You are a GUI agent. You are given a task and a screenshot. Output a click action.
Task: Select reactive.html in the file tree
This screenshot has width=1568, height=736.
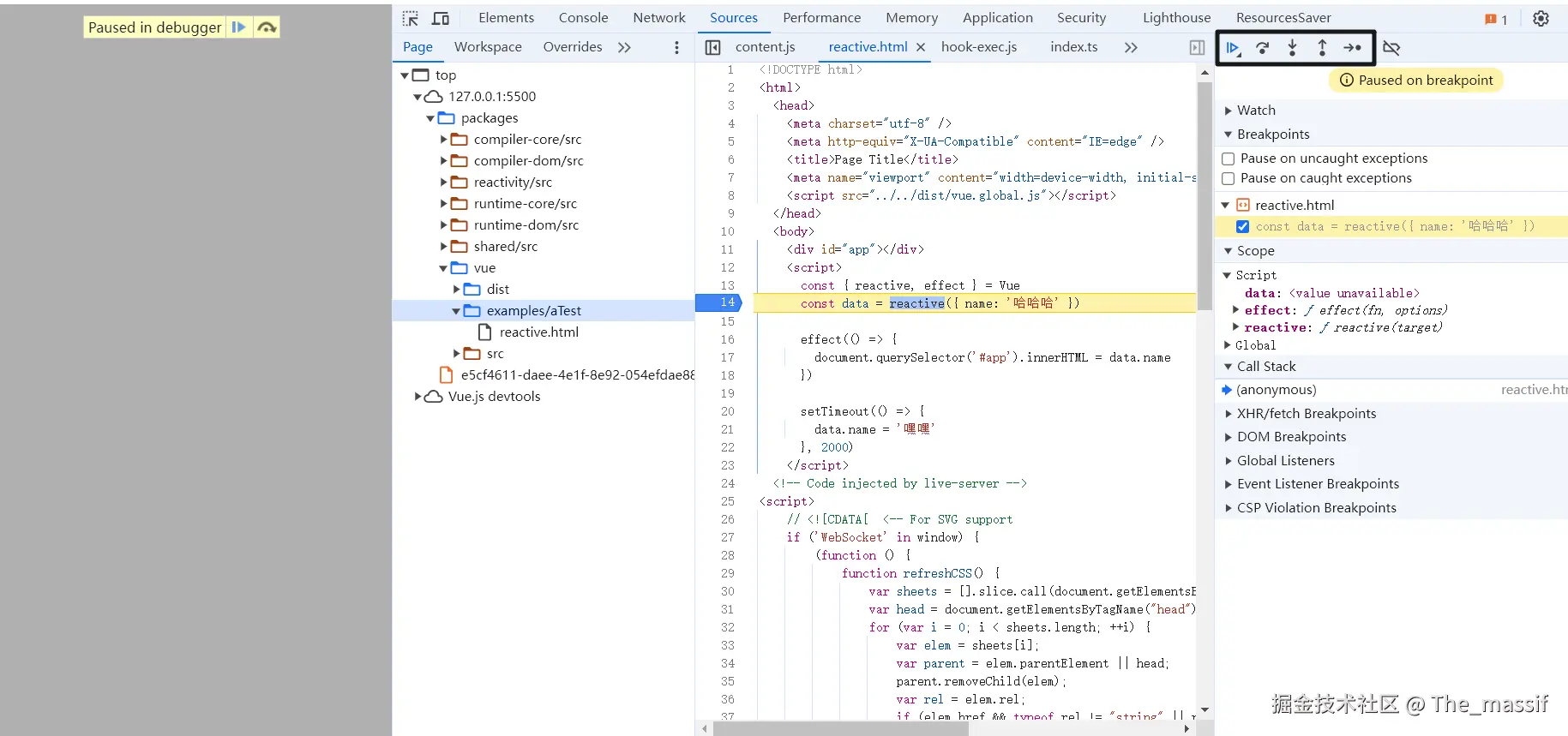click(x=538, y=332)
